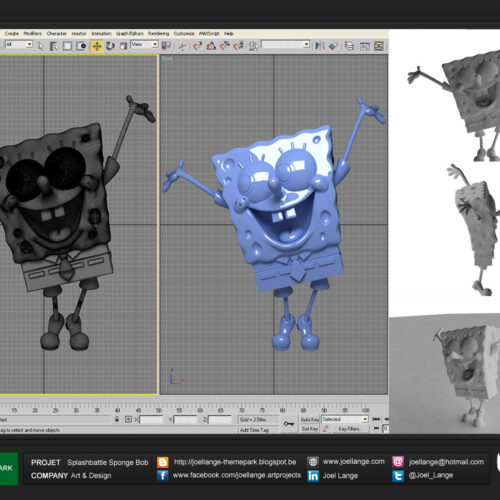Open the www.joellange.com link
Screen dimensions: 500x500
[x=354, y=462]
